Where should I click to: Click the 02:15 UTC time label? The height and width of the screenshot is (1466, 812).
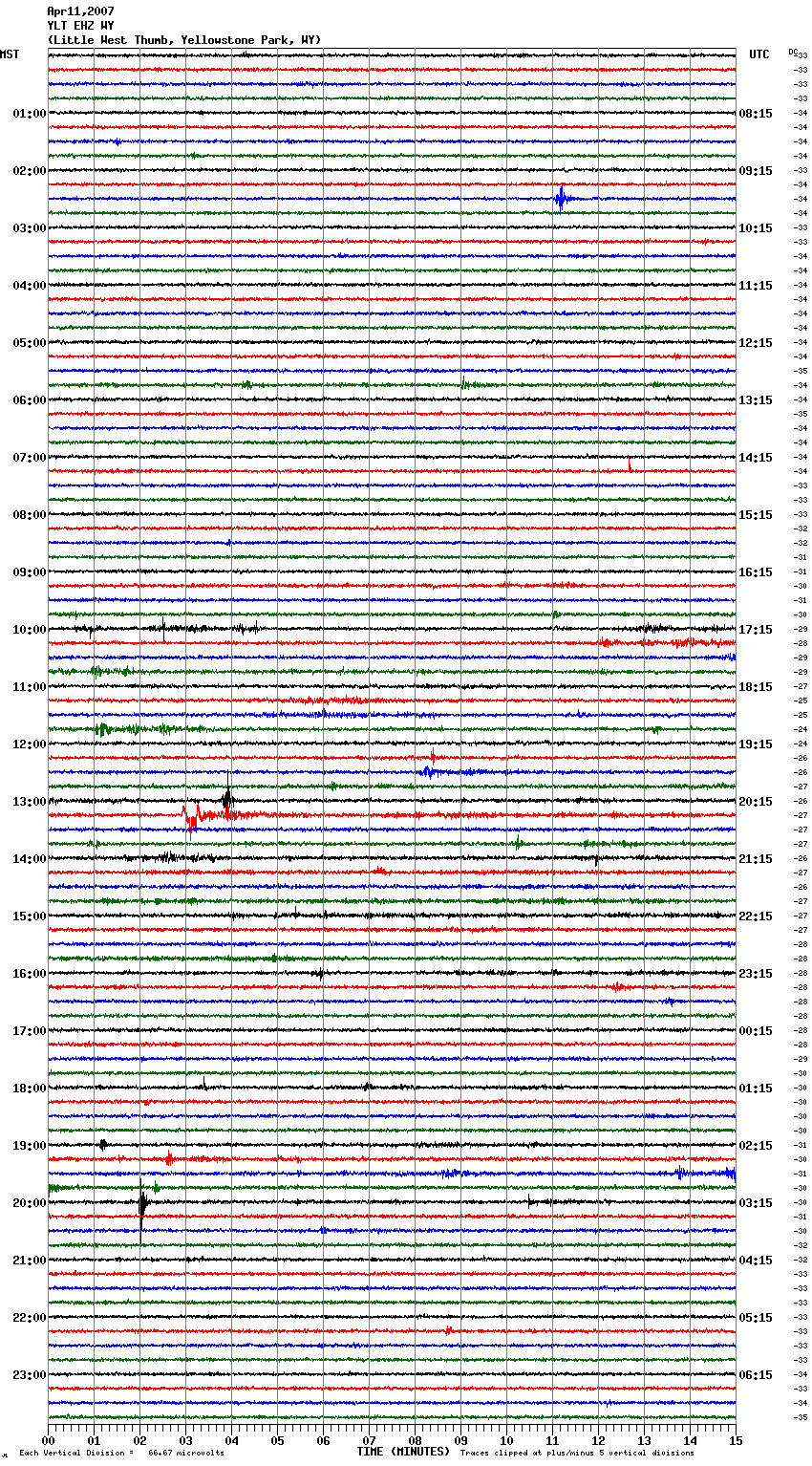[x=756, y=1146]
